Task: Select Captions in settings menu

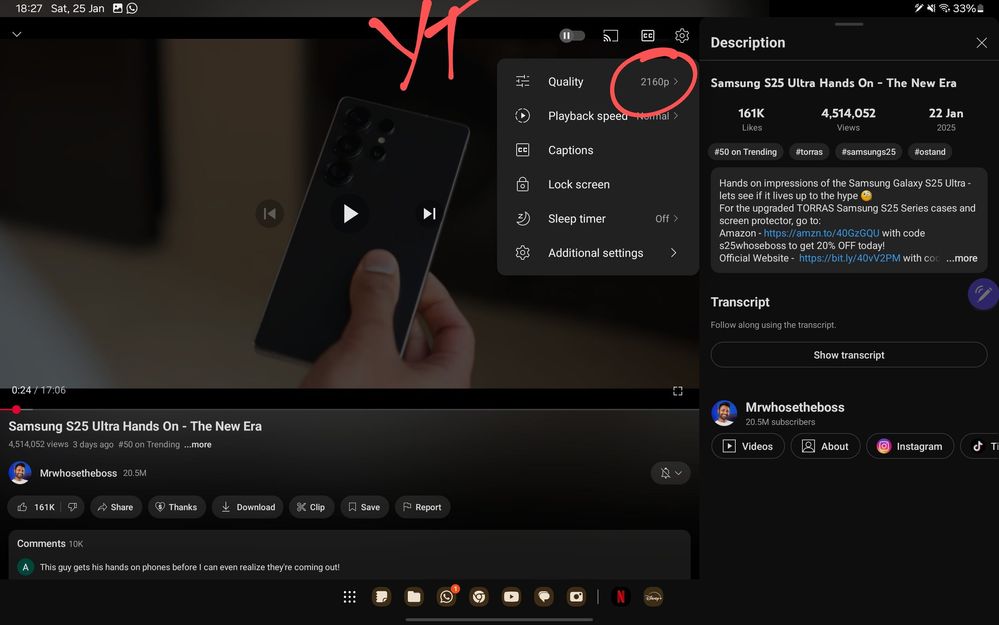Action: tap(598, 150)
